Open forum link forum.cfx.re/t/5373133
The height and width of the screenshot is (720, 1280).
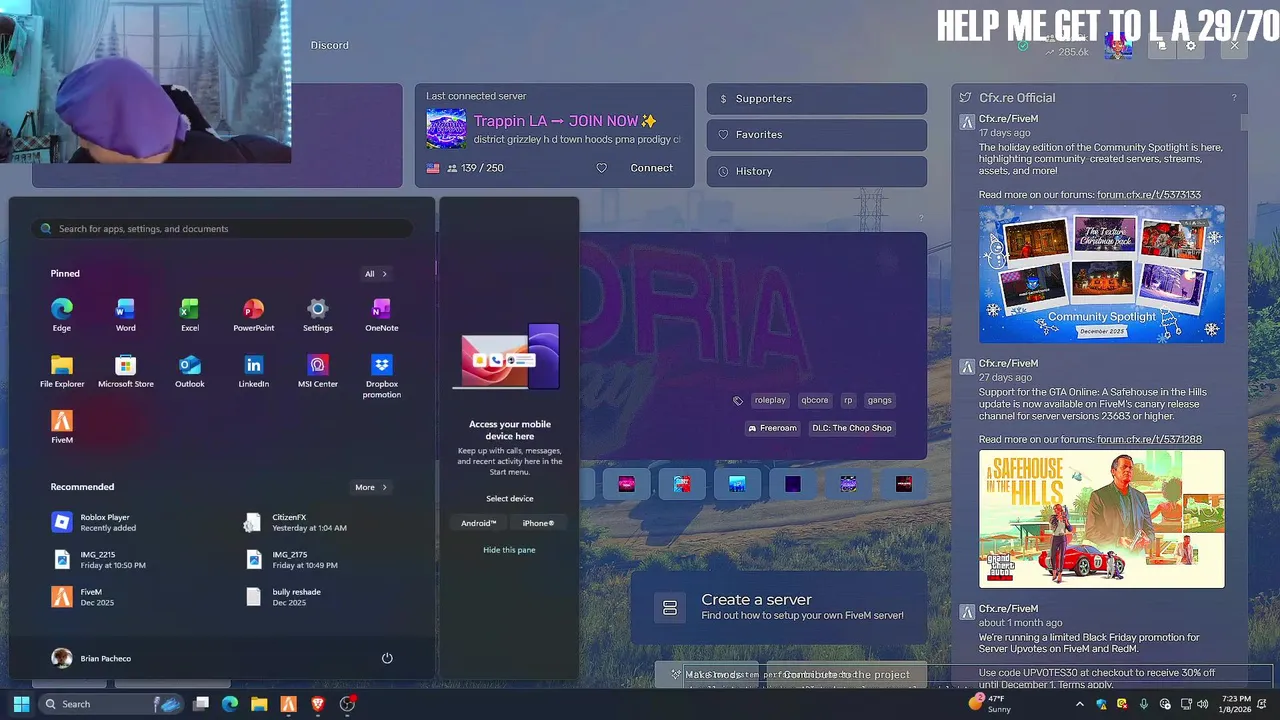click(1149, 195)
